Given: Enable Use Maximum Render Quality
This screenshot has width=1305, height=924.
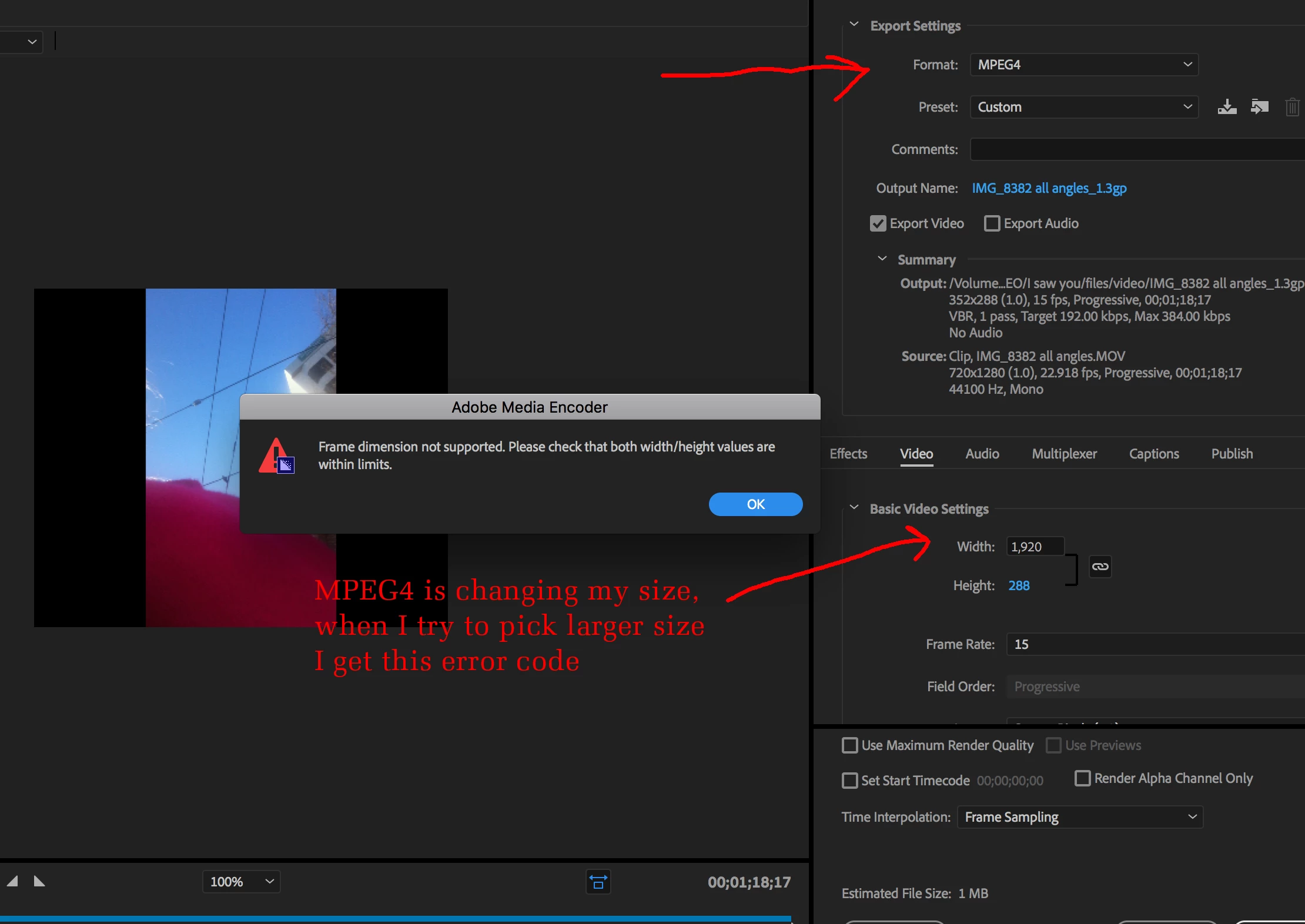Looking at the screenshot, I should 849,746.
